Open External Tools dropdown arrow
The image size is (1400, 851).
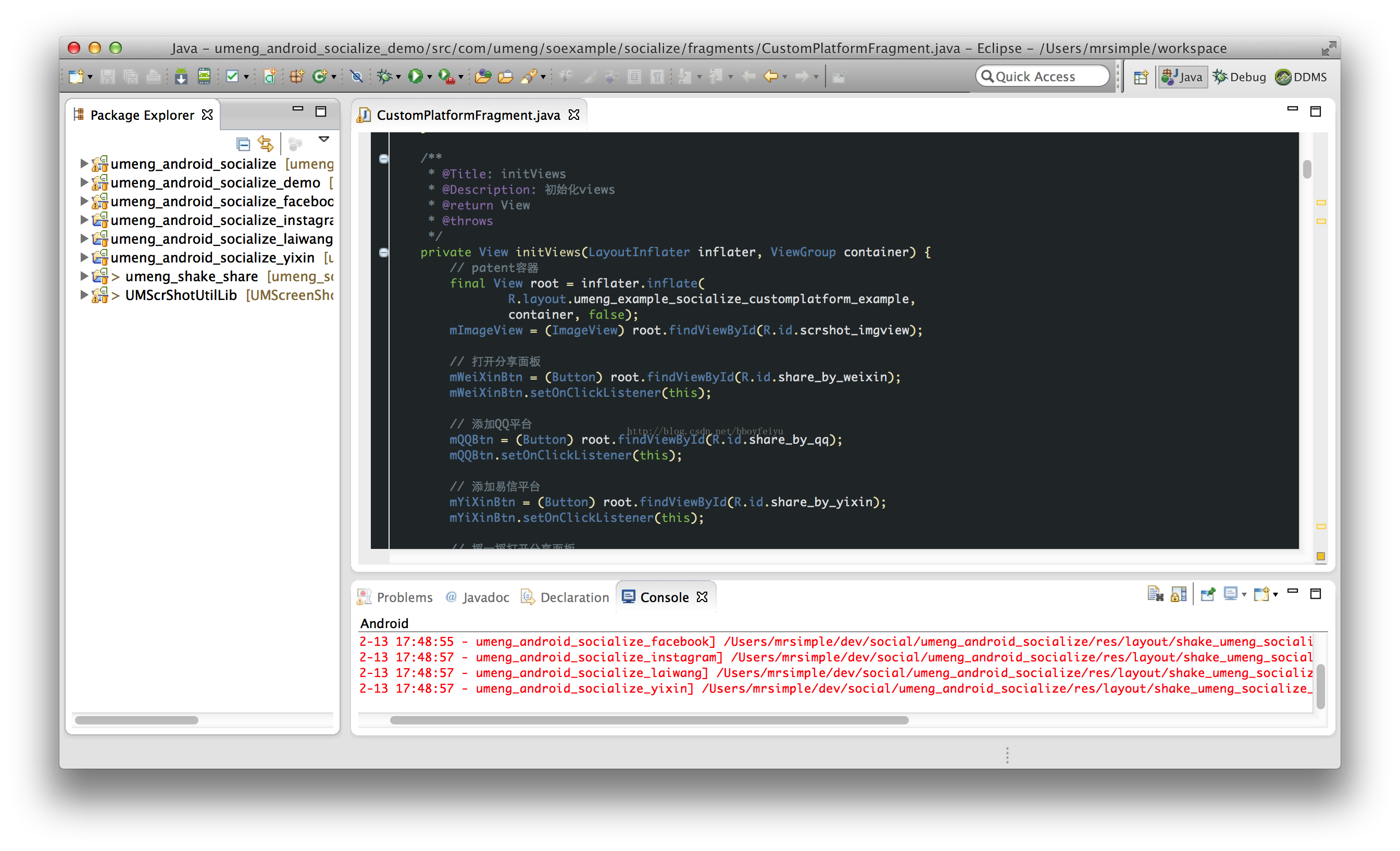coord(461,77)
